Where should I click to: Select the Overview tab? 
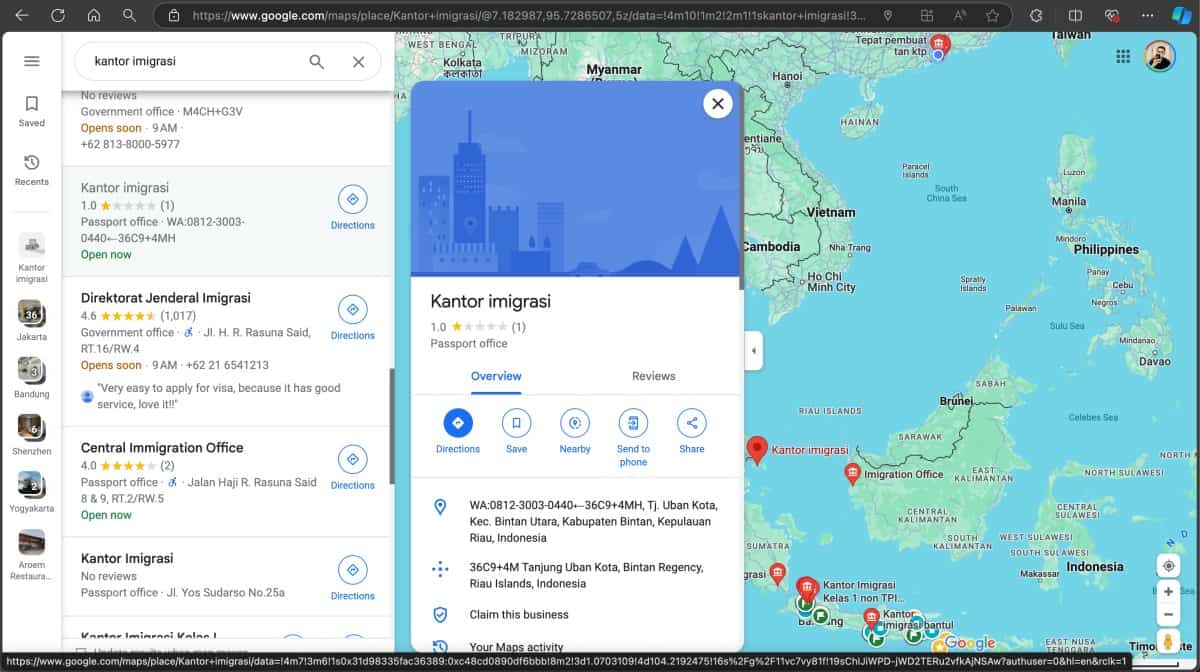pyautogui.click(x=495, y=376)
